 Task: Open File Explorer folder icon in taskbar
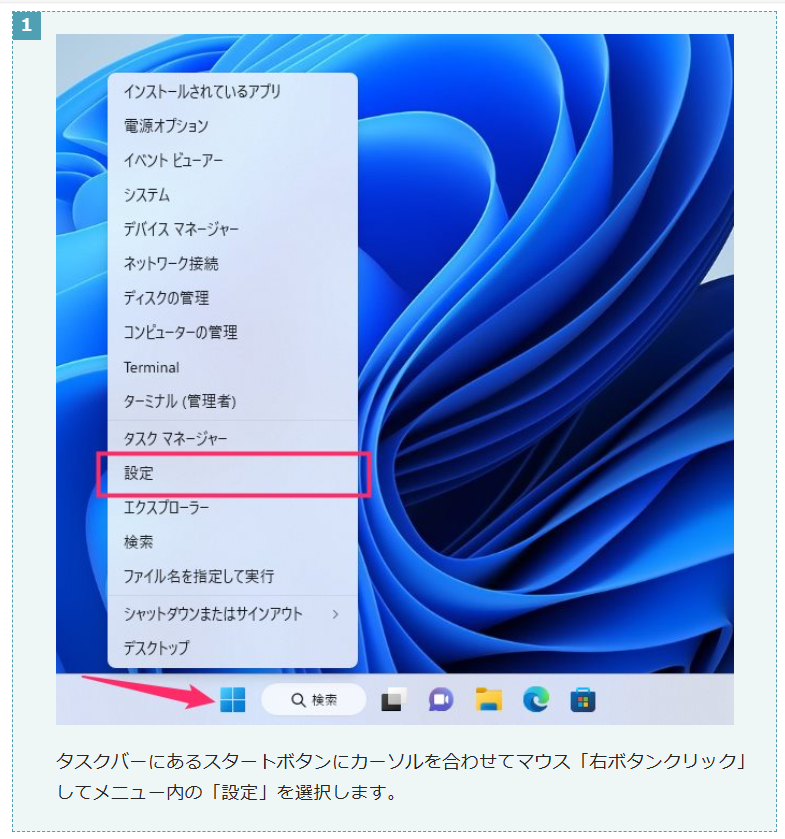[x=489, y=699]
